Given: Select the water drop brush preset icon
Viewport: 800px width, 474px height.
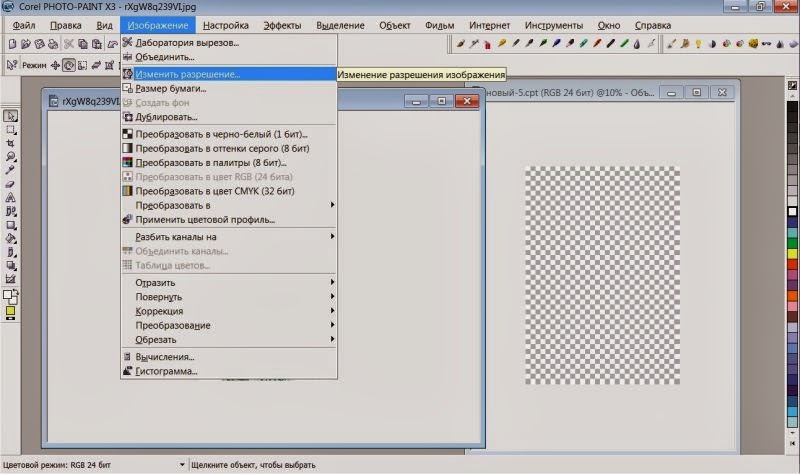Looking at the screenshot, I should [x=637, y=44].
